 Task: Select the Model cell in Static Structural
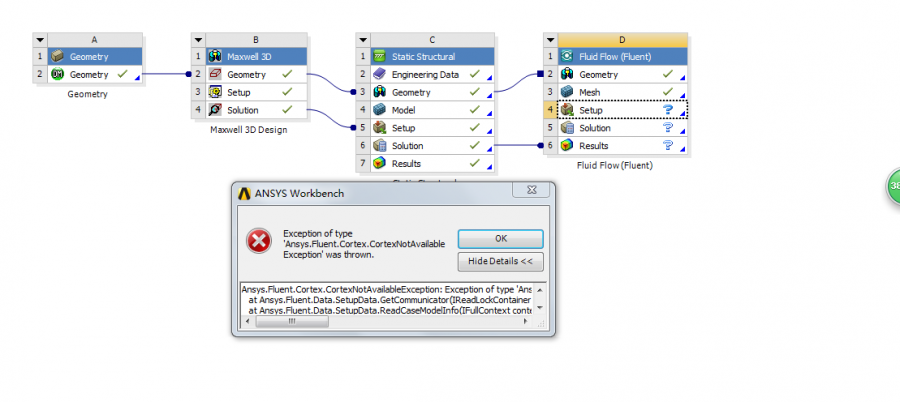pyautogui.click(x=432, y=110)
